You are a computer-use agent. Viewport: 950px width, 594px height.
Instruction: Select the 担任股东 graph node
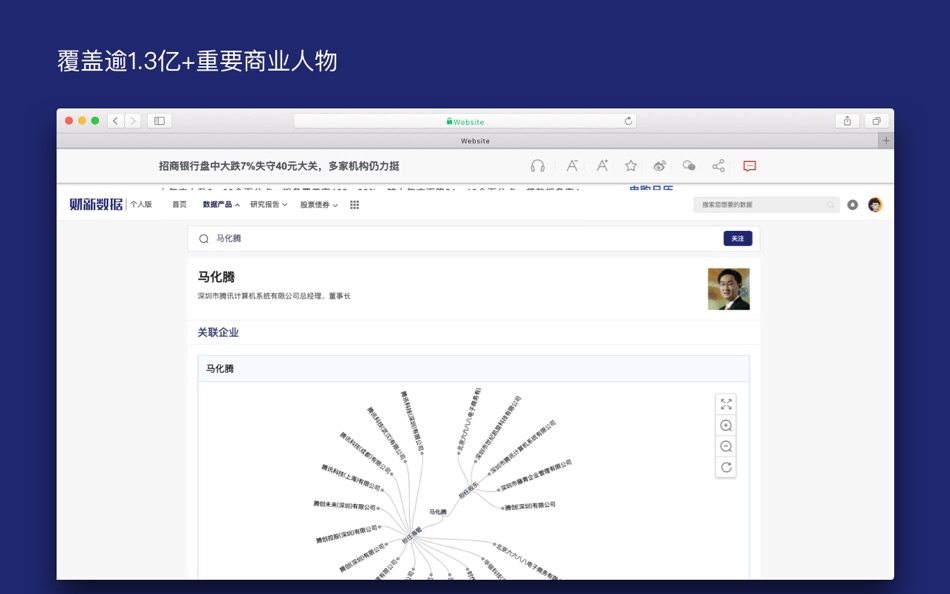coord(468,489)
